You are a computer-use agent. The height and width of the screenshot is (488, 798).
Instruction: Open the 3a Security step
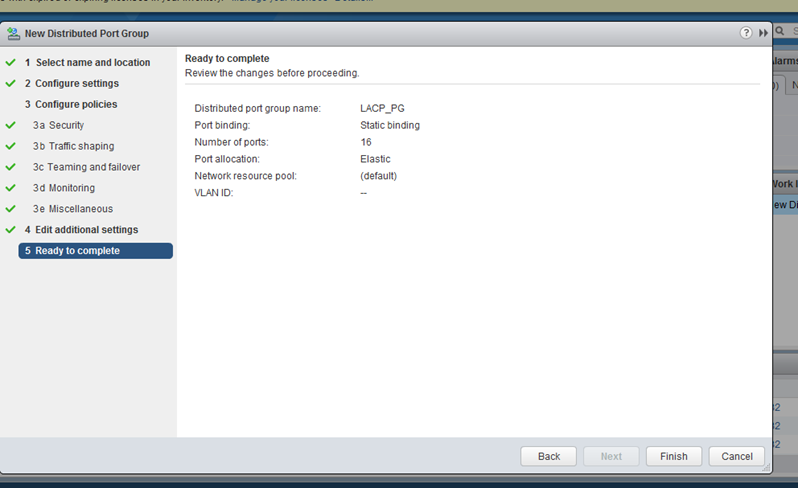pos(59,125)
